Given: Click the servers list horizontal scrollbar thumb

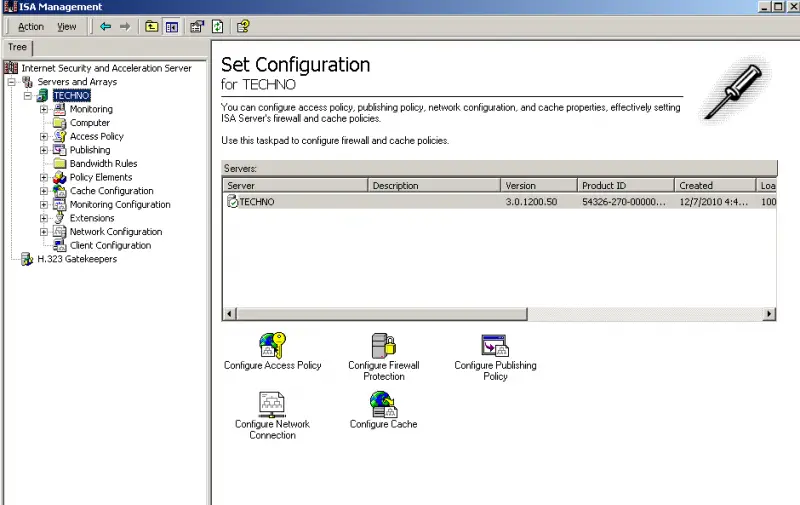Looking at the screenshot, I should [382, 314].
